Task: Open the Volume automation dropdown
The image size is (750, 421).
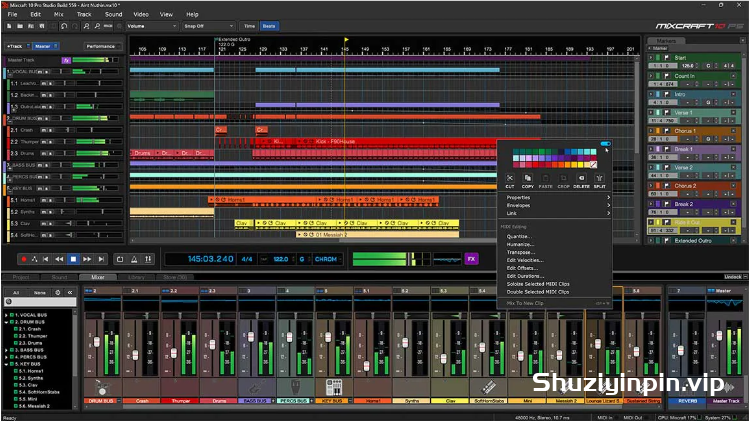Action: click(x=152, y=26)
